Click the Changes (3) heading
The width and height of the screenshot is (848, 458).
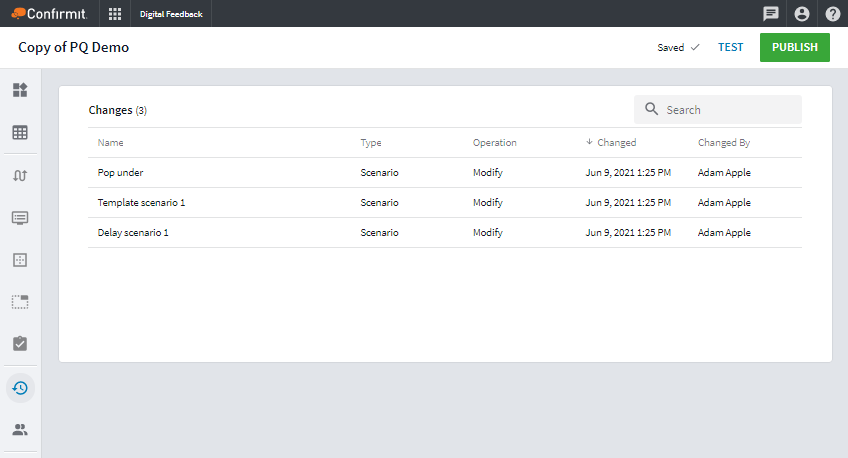tap(117, 110)
